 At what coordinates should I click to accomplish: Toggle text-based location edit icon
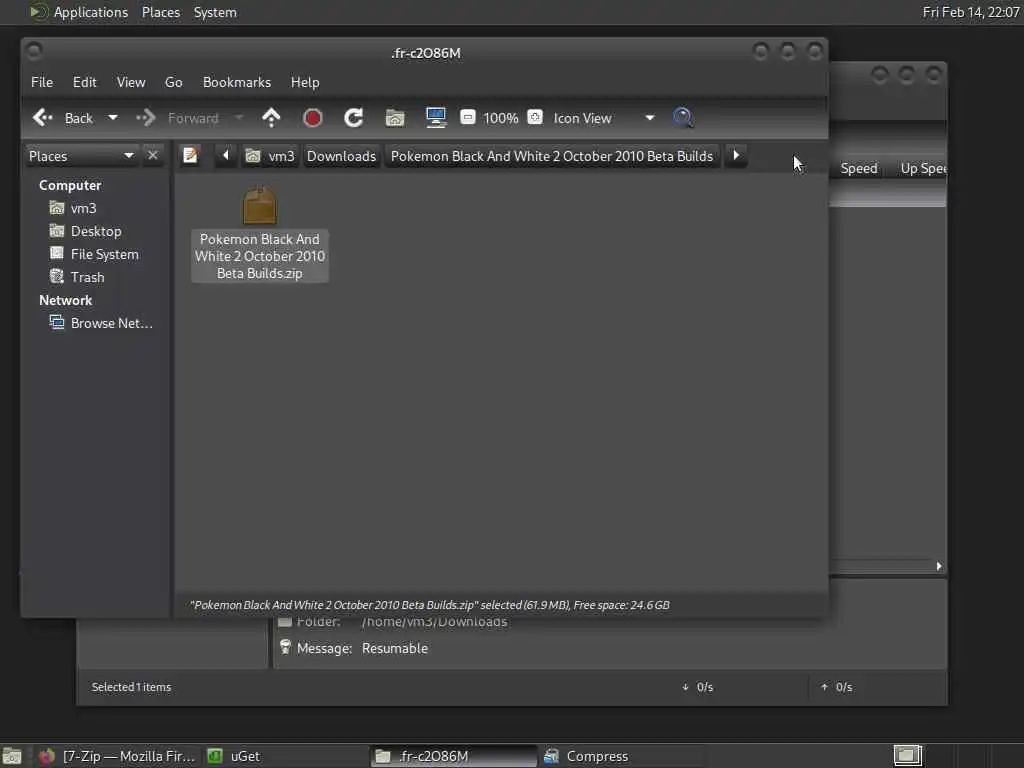click(x=191, y=155)
